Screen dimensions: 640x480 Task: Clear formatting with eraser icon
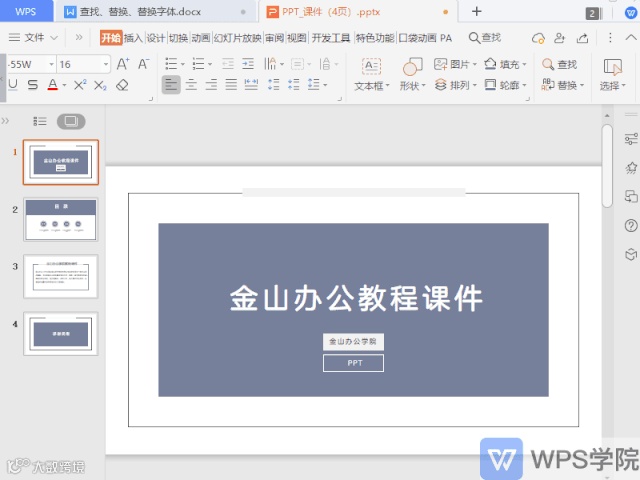click(122, 85)
